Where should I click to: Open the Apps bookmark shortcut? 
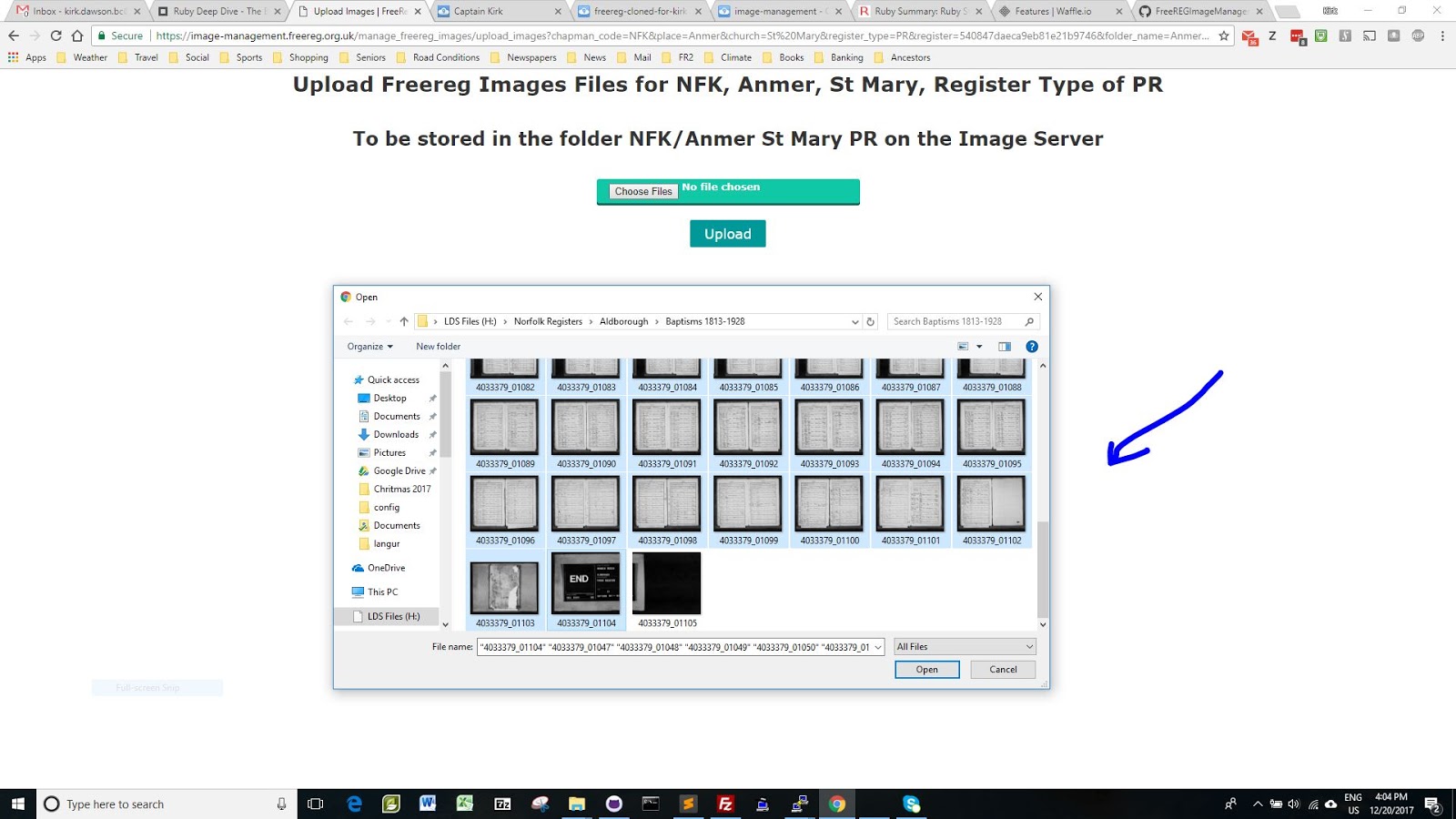pyautogui.click(x=27, y=57)
